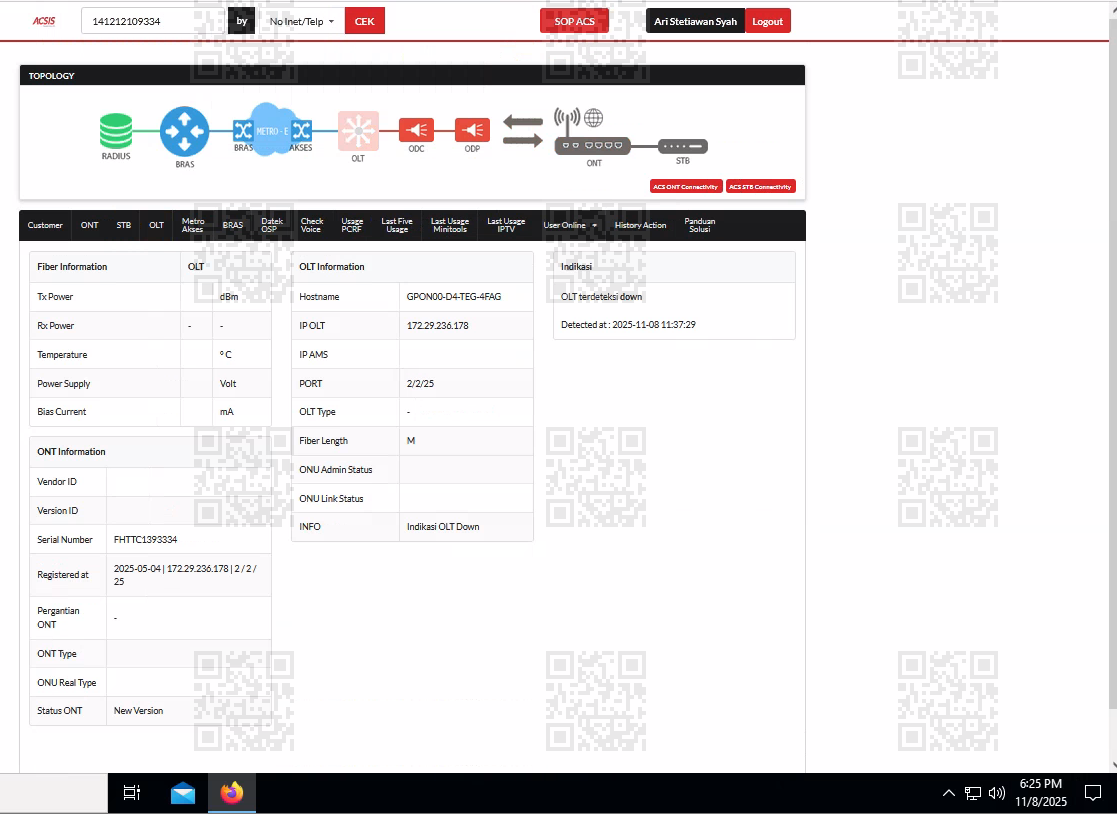Open the Customer tab
This screenshot has height=814, width=1117.
coord(45,225)
